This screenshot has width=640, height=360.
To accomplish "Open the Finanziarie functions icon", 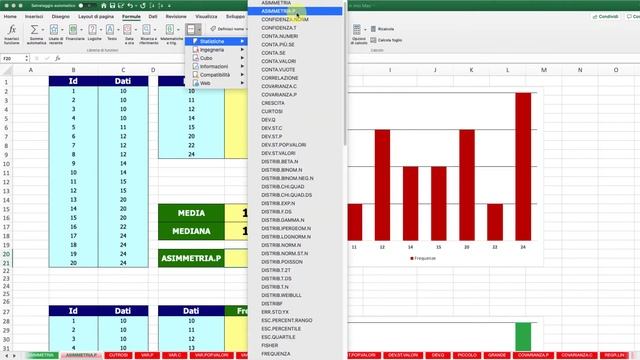I will 73,29.
